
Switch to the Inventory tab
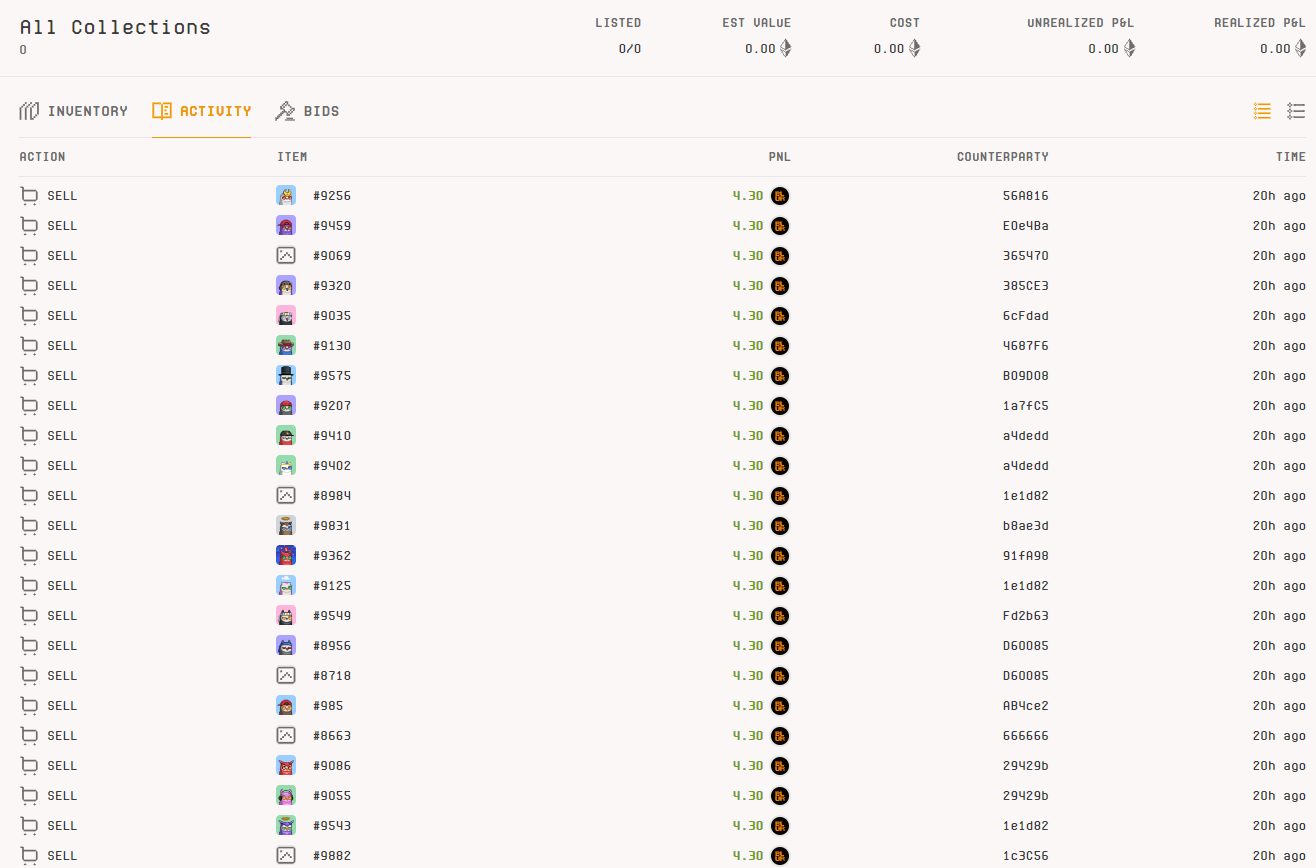[x=74, y=111]
